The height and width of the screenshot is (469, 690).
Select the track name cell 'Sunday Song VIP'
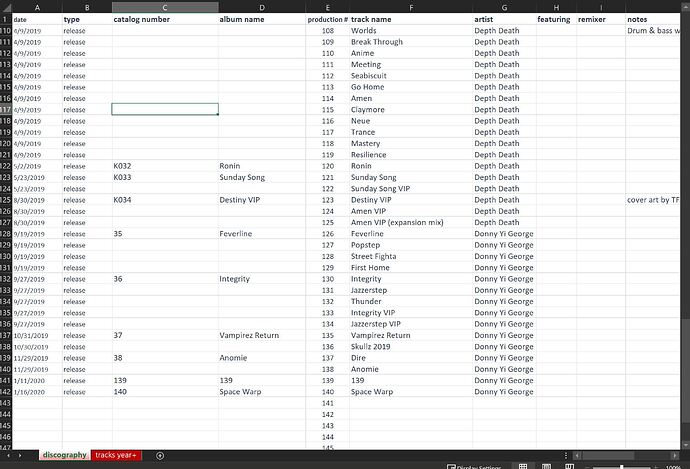coord(411,189)
